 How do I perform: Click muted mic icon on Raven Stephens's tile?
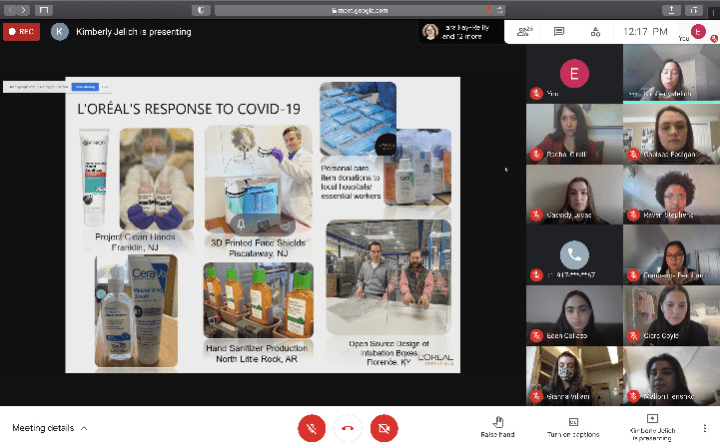tap(633, 214)
